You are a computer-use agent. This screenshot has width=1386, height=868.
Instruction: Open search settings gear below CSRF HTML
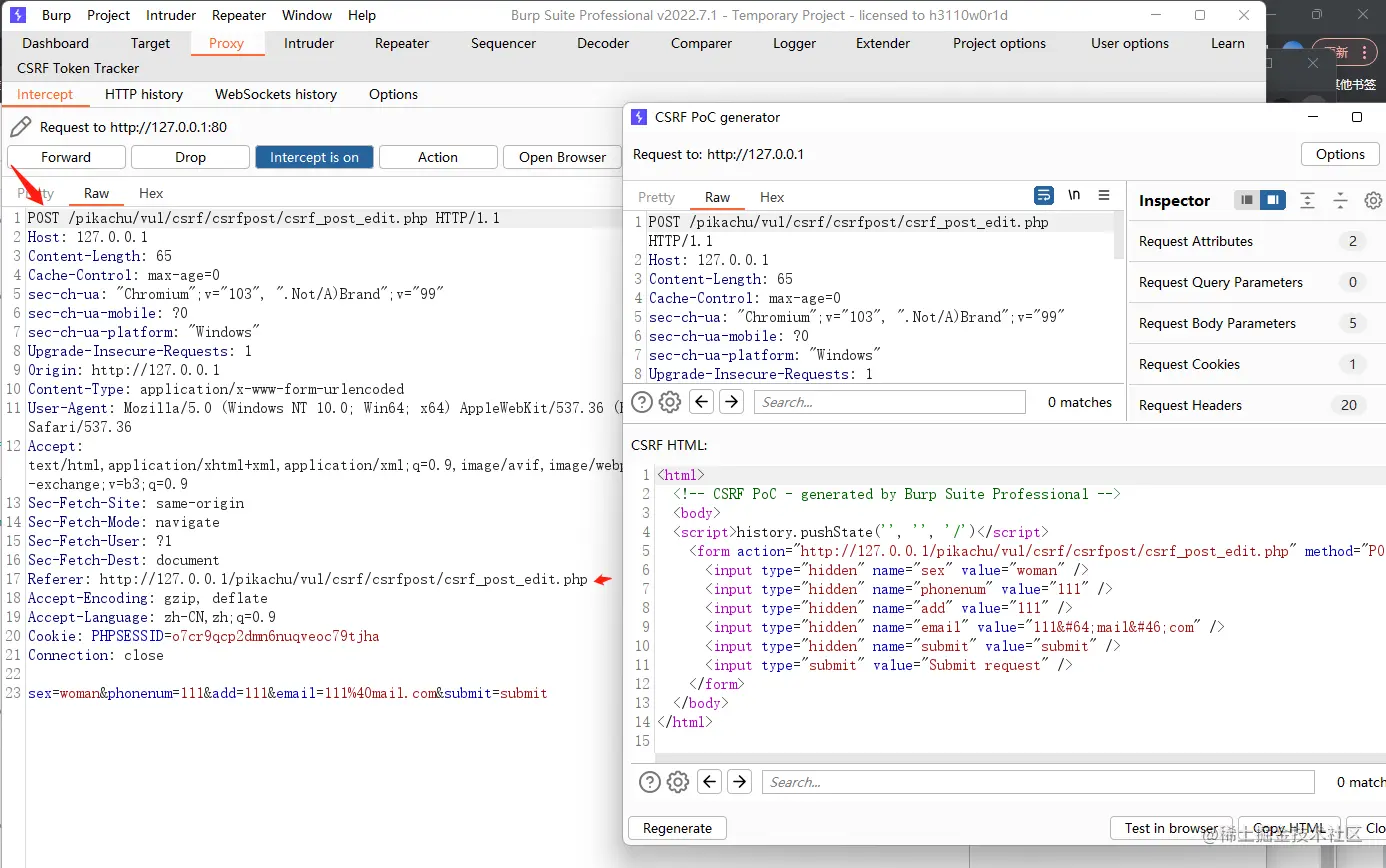678,782
